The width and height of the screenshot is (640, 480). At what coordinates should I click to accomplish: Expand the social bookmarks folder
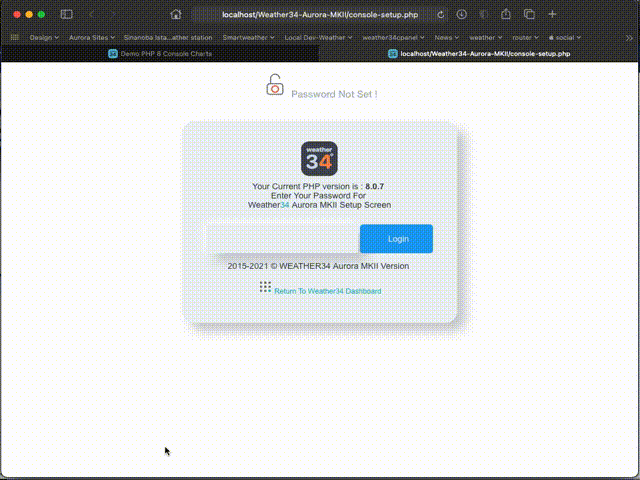(564, 38)
